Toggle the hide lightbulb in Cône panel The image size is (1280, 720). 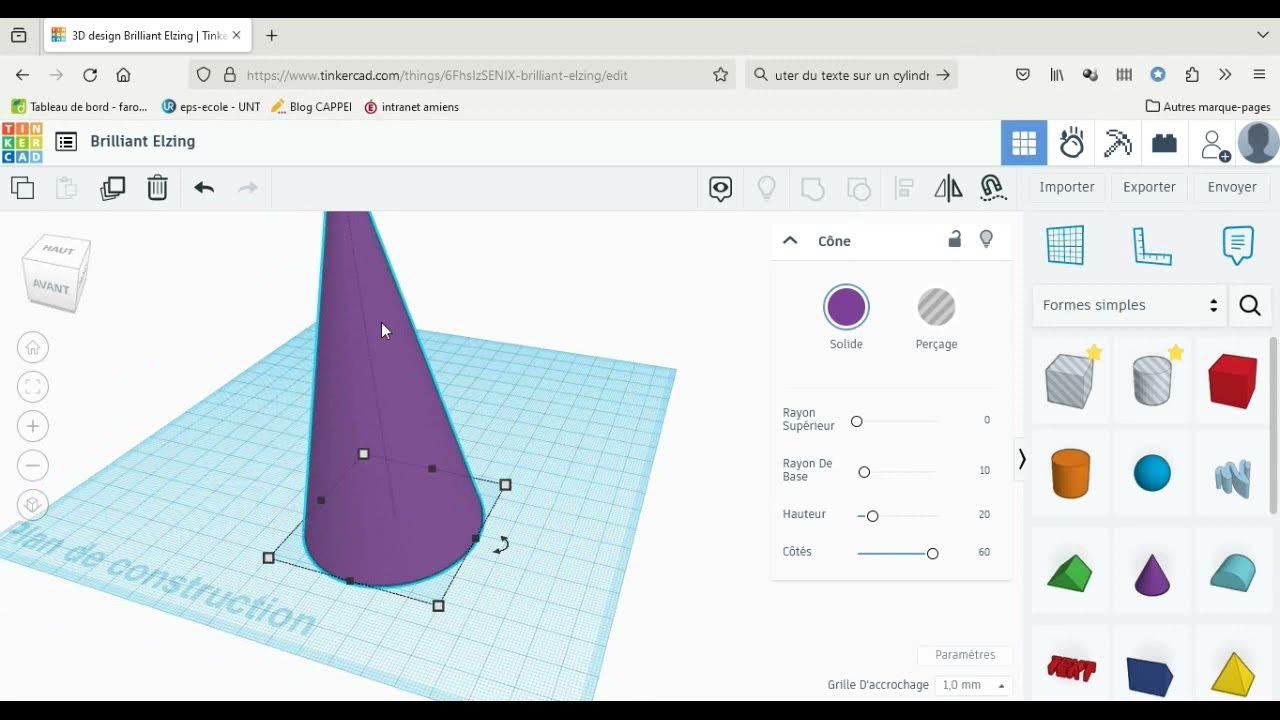coord(986,239)
